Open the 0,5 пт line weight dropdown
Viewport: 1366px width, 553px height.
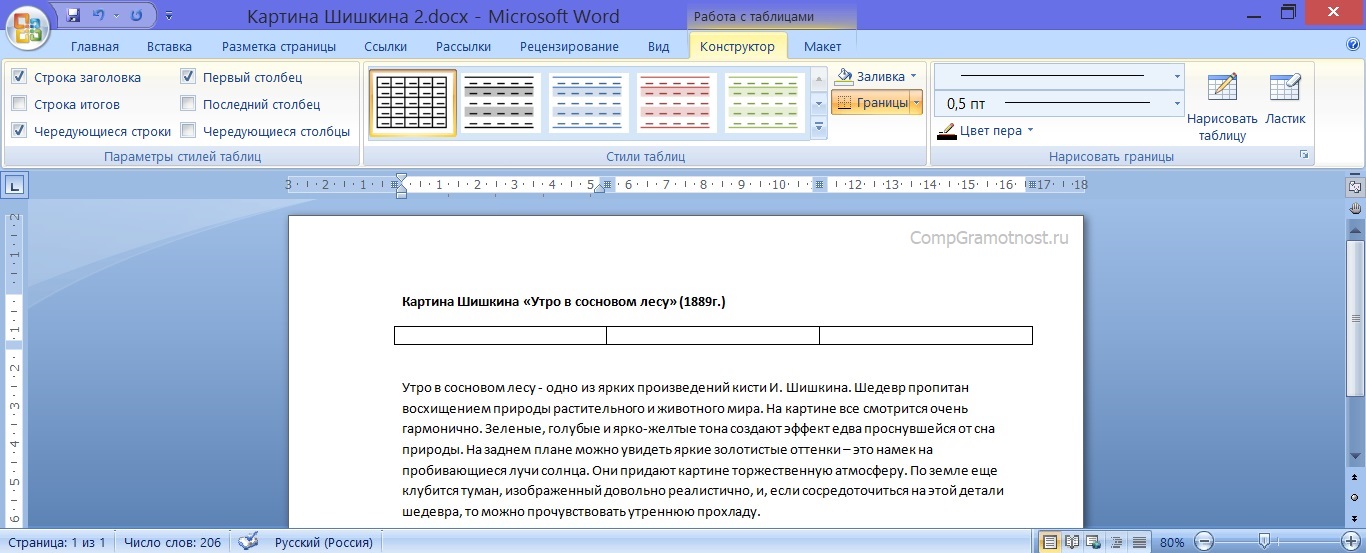point(1177,103)
